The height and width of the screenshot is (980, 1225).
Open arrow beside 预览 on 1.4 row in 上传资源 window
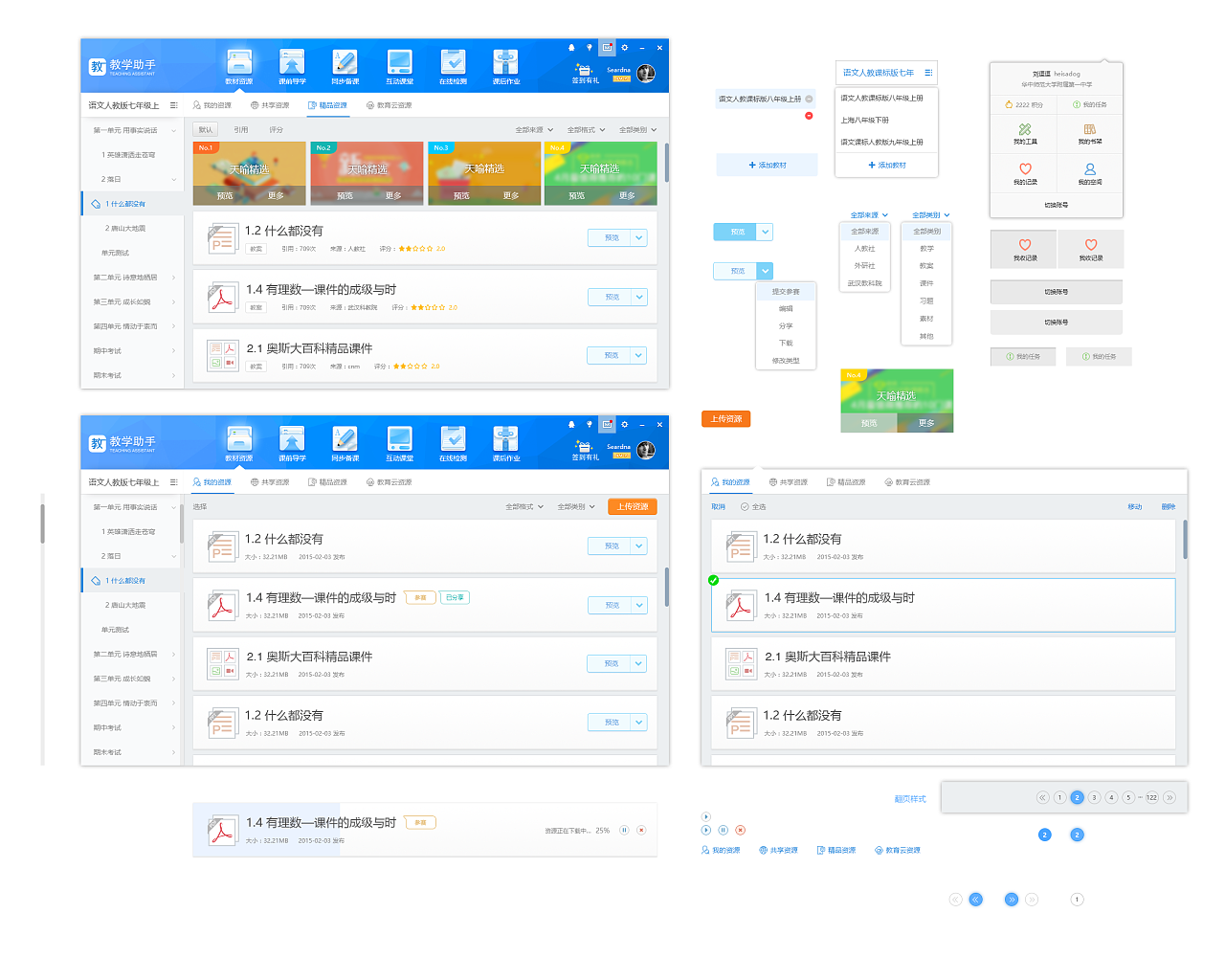tap(639, 605)
